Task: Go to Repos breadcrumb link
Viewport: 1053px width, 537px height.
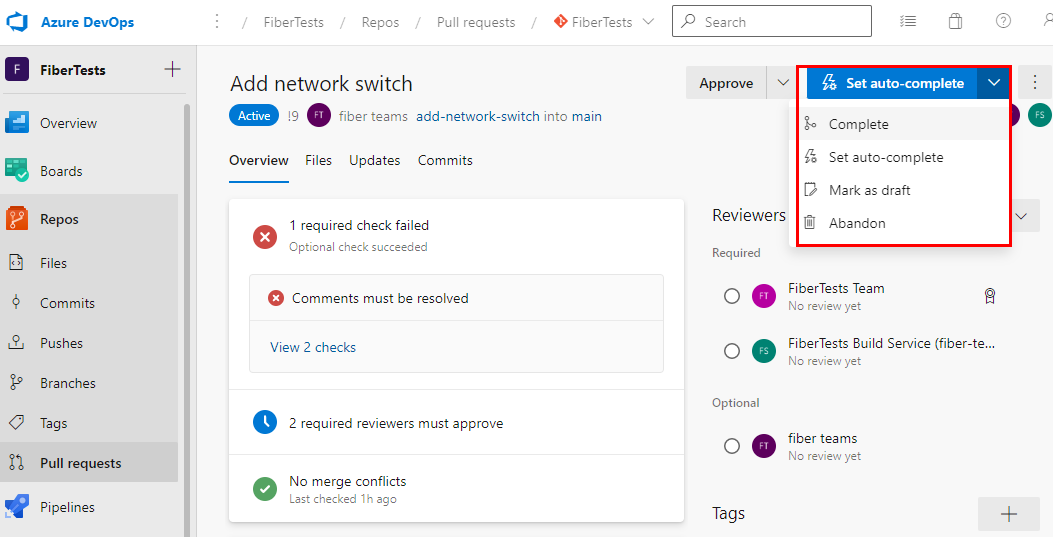Action: pyautogui.click(x=380, y=22)
